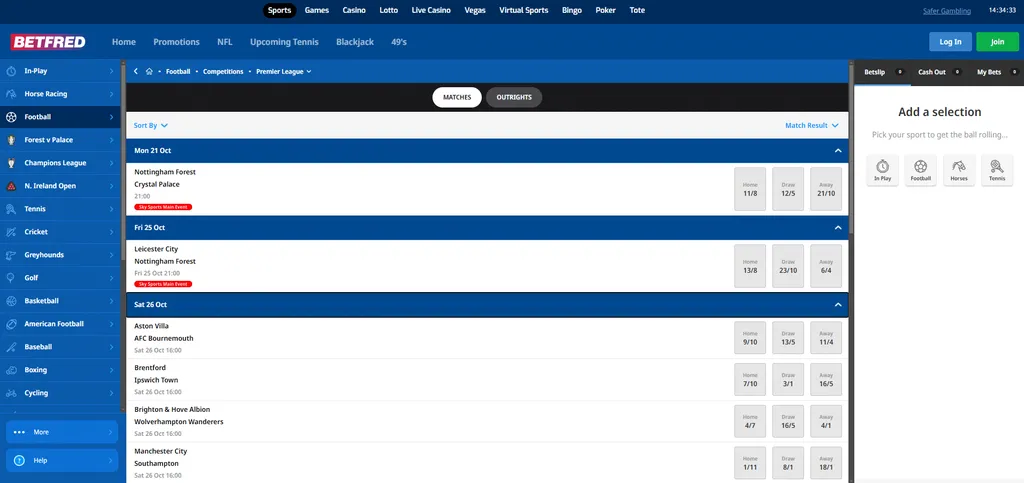Open the Betslip tab
The width and height of the screenshot is (1024, 483).
(x=882, y=72)
